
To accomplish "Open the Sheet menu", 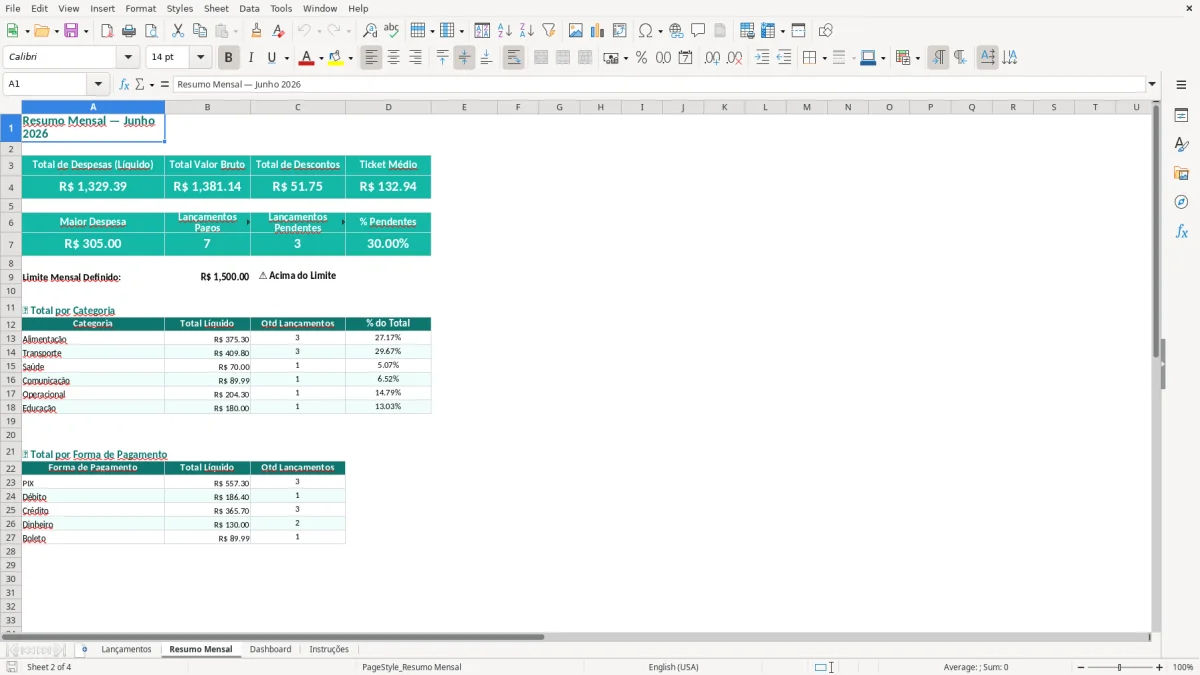I will pyautogui.click(x=216, y=8).
